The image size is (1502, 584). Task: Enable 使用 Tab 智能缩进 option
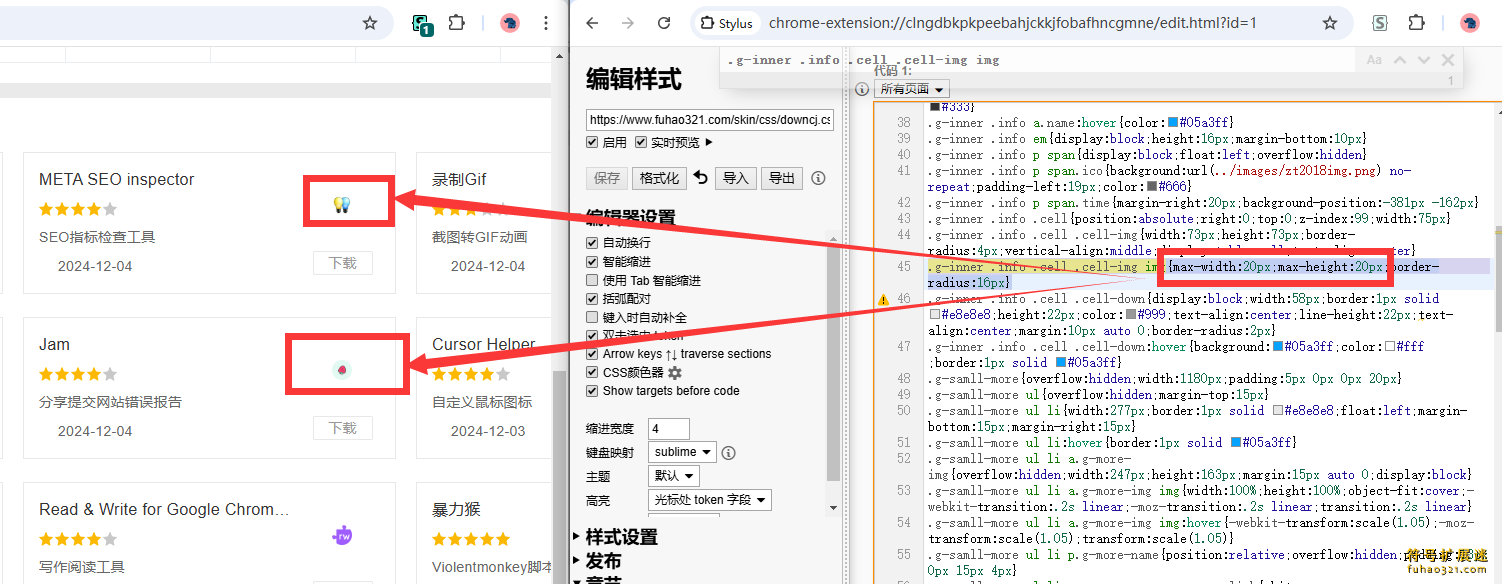pos(592,280)
